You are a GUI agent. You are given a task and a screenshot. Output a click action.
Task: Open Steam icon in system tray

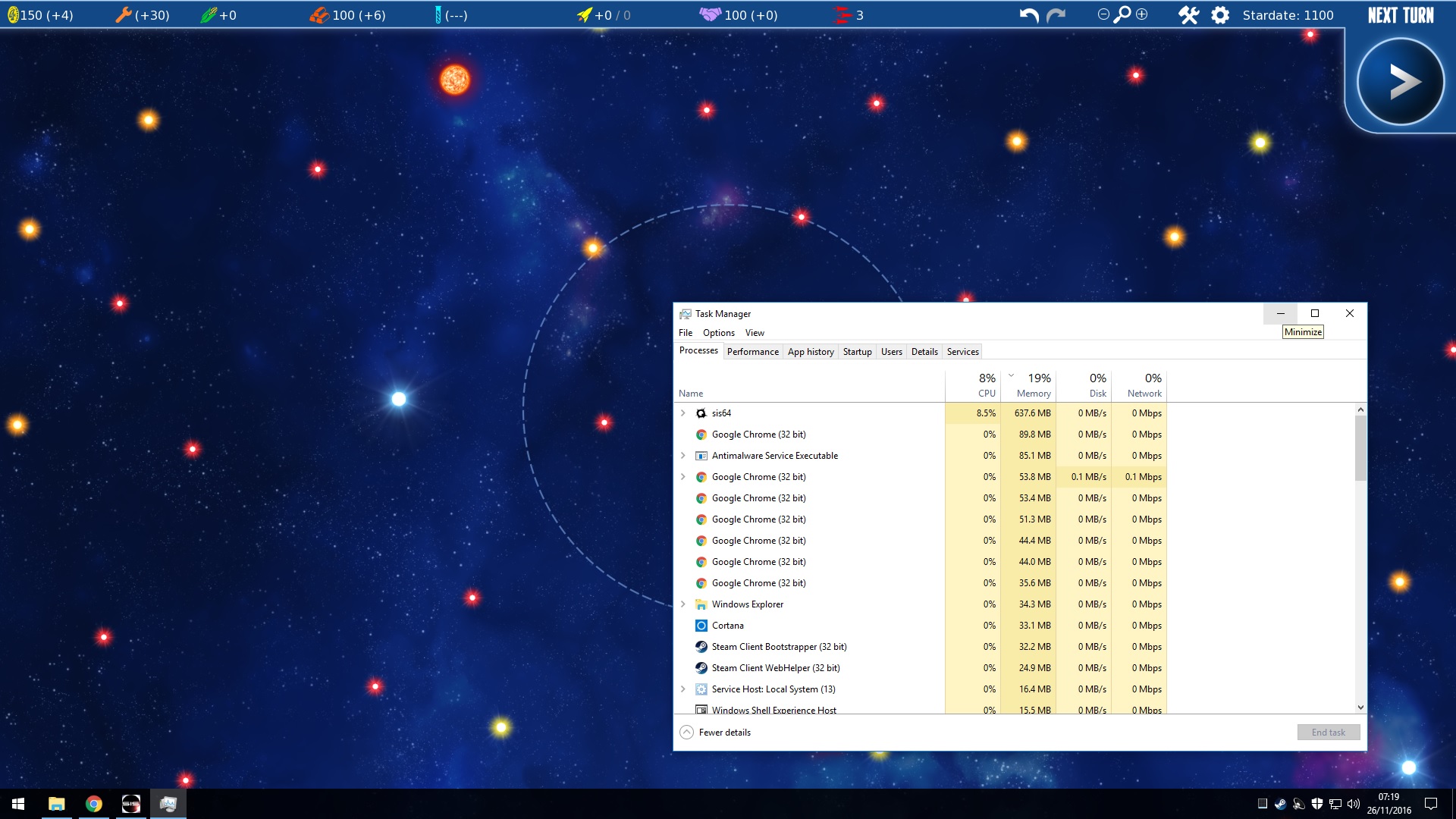pos(1280,804)
